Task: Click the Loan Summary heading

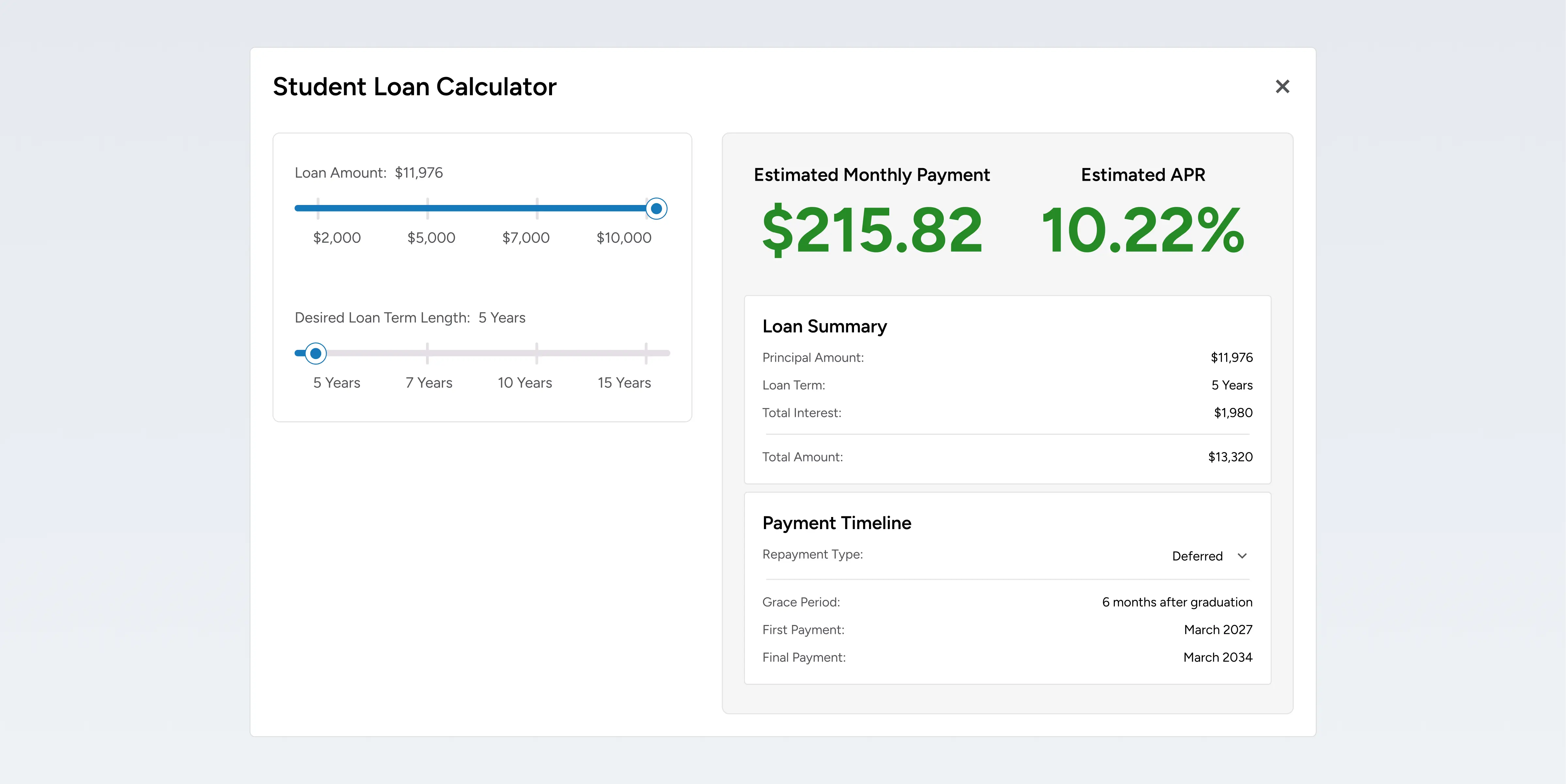Action: click(x=824, y=326)
